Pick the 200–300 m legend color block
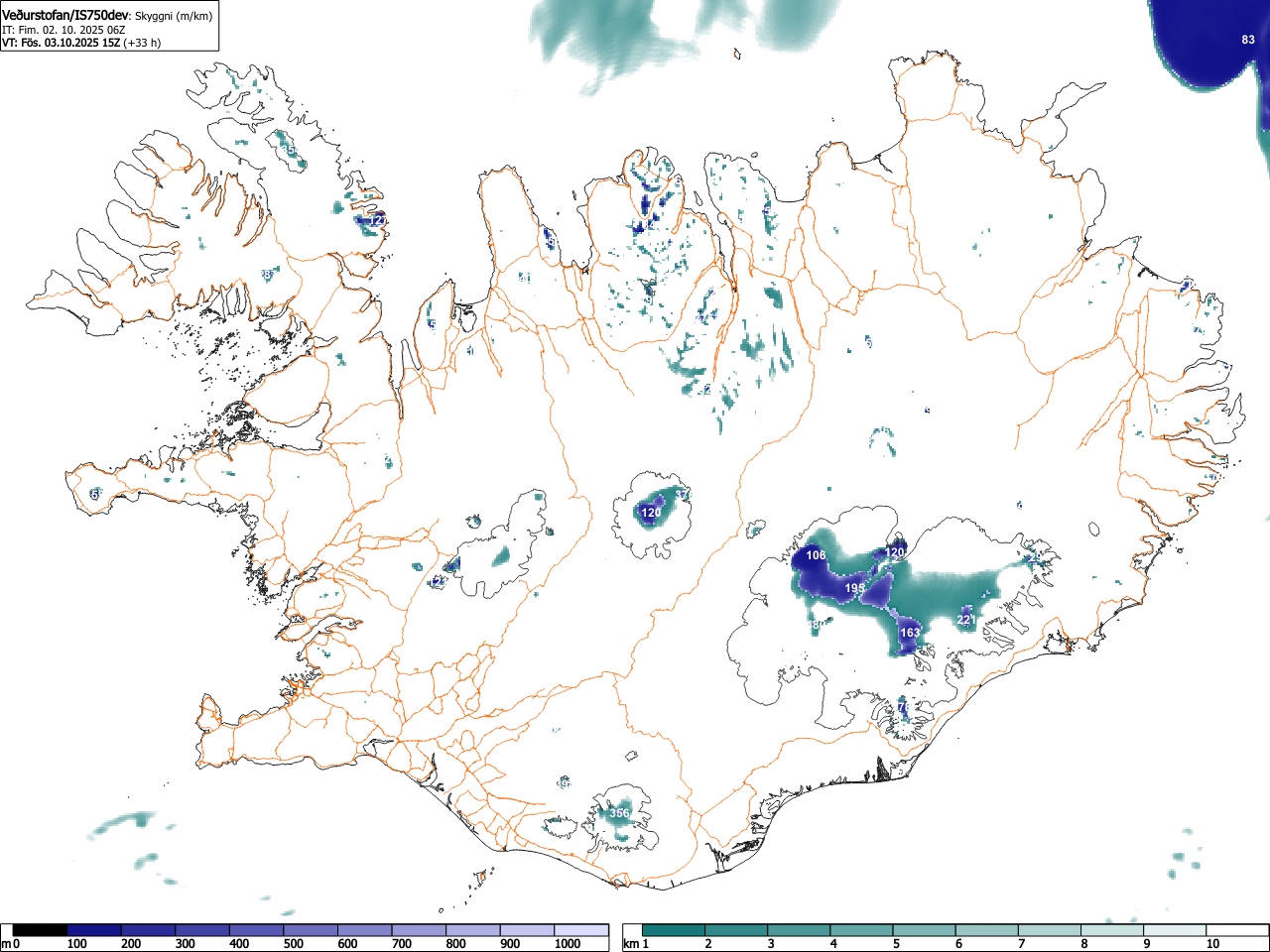 click(149, 930)
